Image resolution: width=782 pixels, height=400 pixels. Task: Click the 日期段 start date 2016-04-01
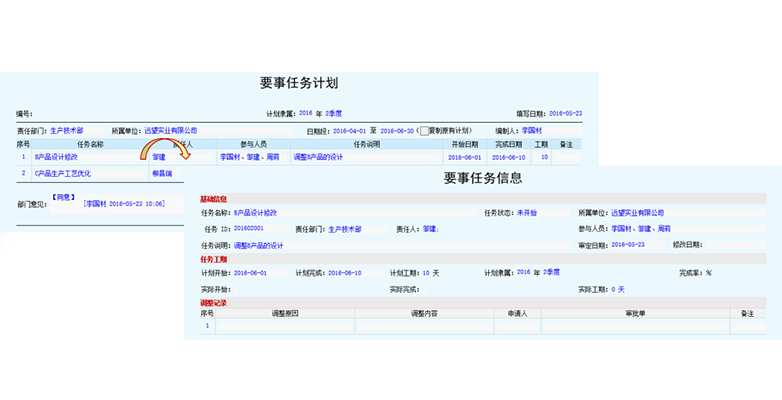pos(350,130)
